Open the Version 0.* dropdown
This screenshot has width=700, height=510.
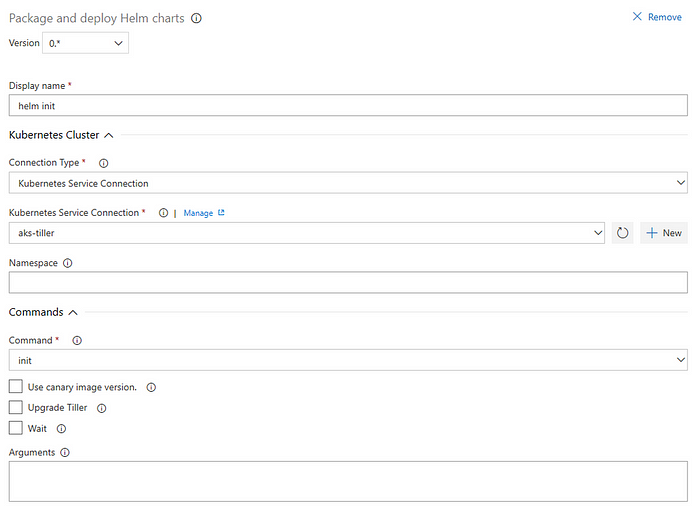point(85,43)
